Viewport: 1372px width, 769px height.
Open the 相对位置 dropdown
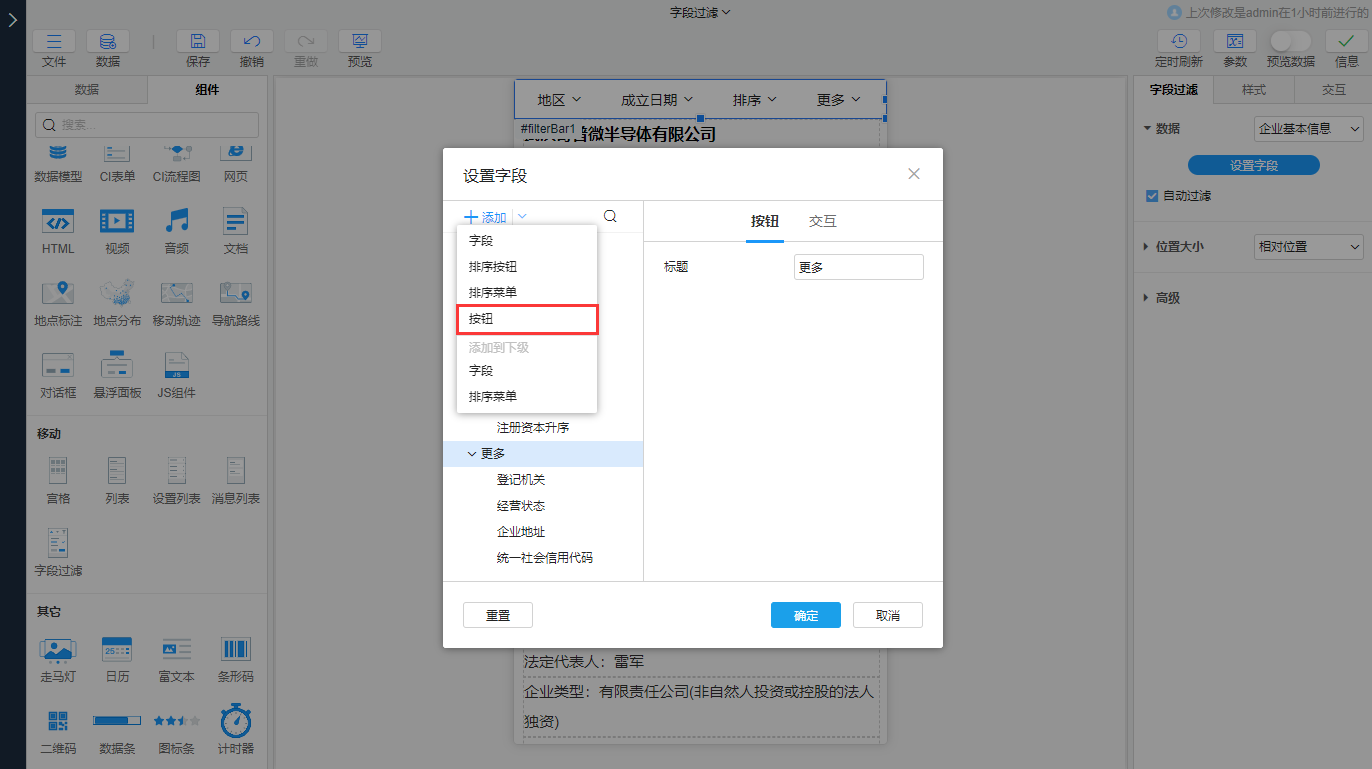click(x=1307, y=246)
